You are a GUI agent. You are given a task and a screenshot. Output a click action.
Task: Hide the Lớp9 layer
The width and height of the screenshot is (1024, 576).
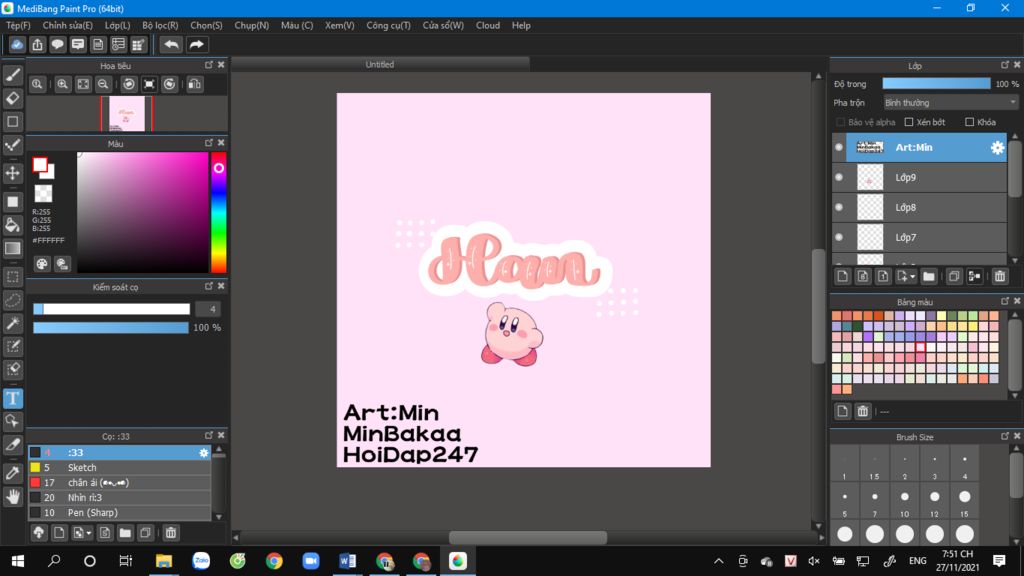pos(839,177)
